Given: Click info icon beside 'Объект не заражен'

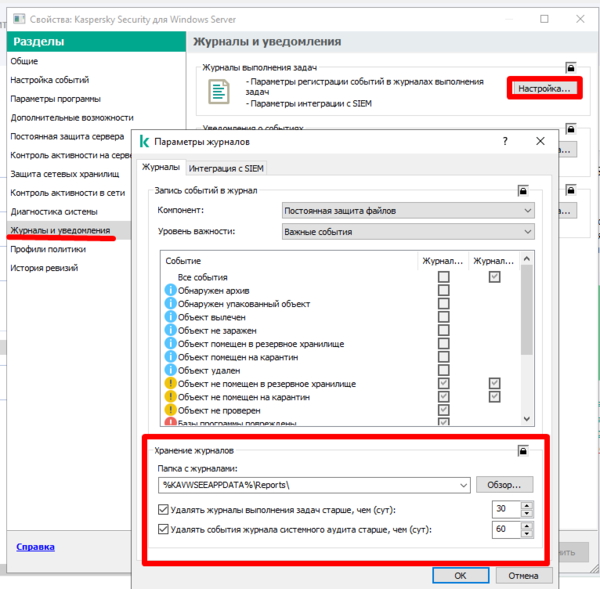Looking at the screenshot, I should (x=170, y=330).
